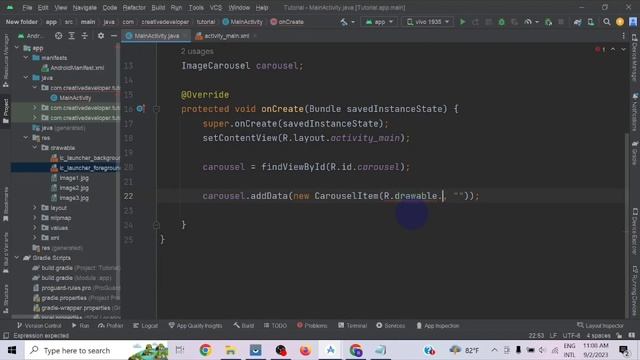Click the override gutter icon on line 16
The width and height of the screenshot is (640, 360).
(140, 109)
